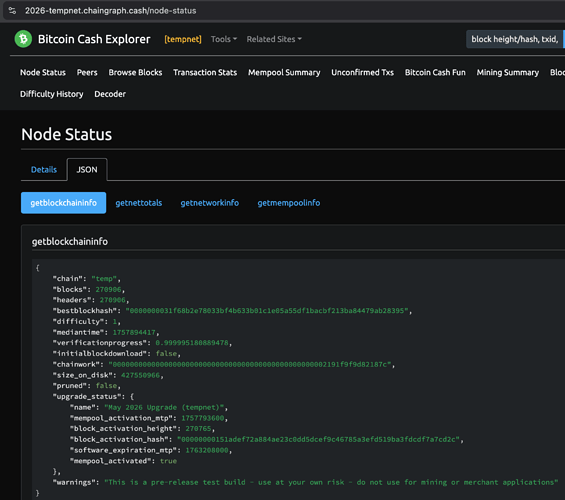Click the getblockchaininfo panel heading
The height and width of the screenshot is (500, 565).
pos(70,241)
